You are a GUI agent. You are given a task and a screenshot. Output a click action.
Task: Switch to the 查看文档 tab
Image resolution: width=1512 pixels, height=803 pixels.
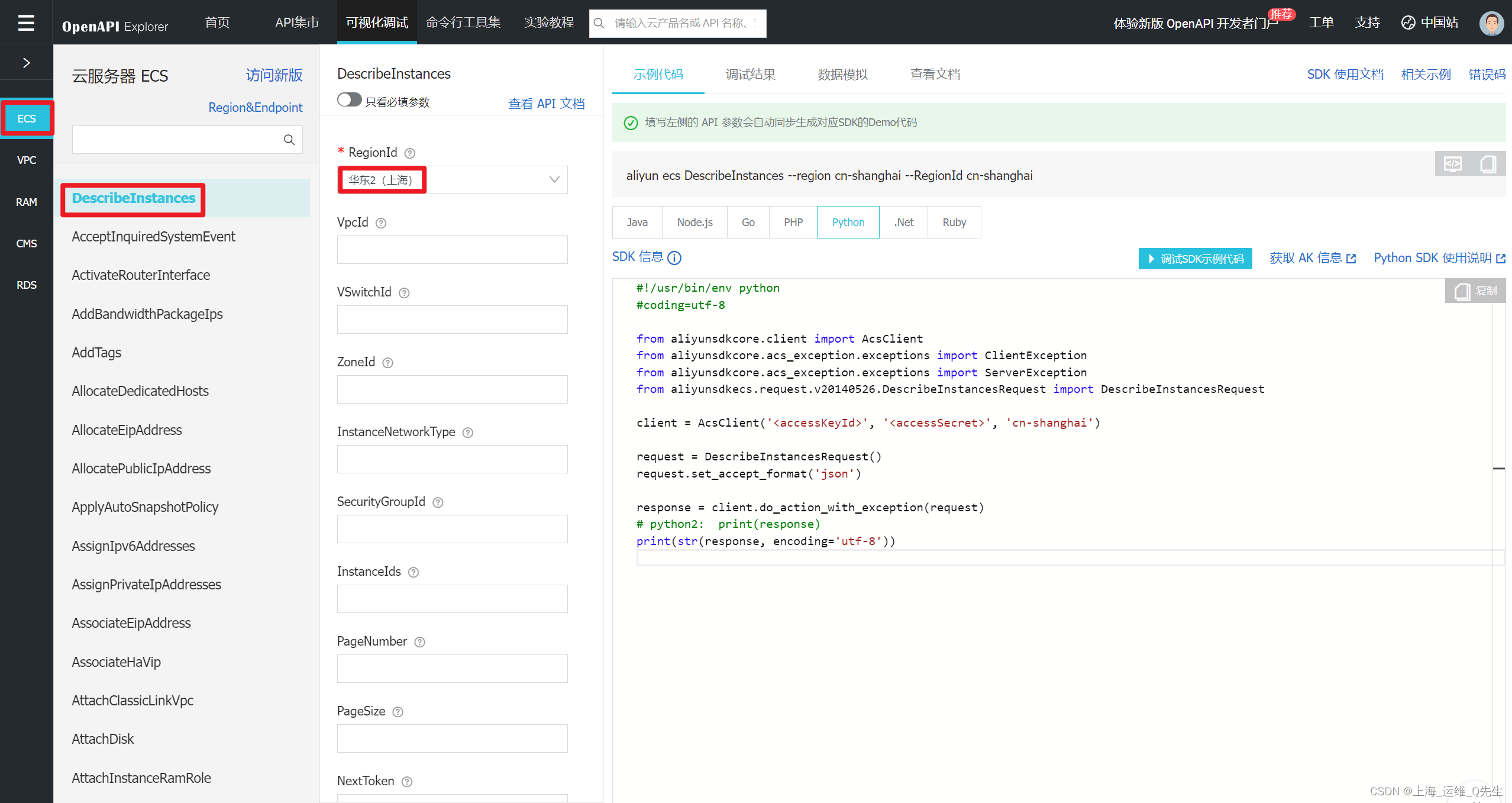935,75
